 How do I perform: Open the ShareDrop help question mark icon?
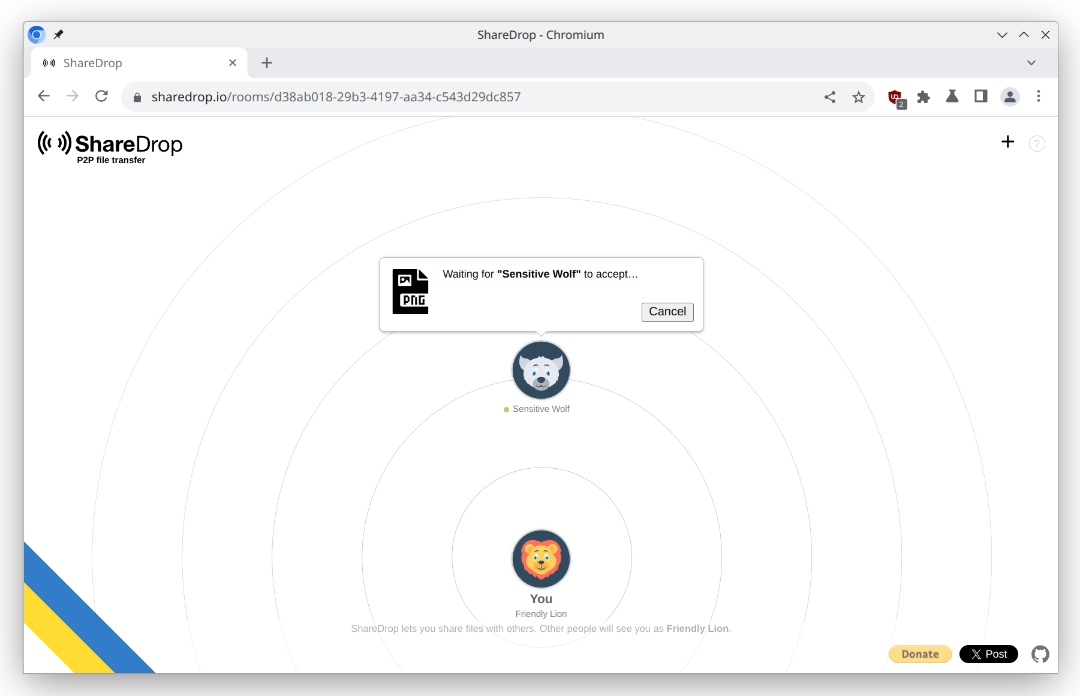1037,143
